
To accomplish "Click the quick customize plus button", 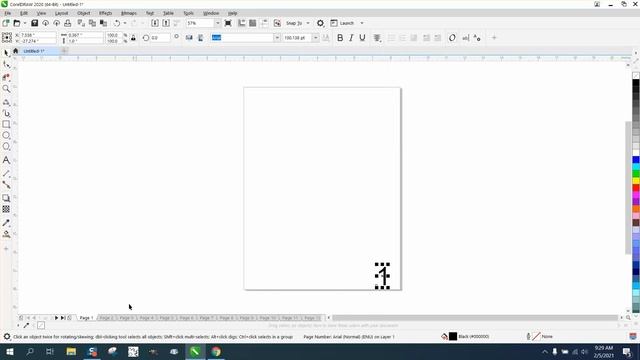I will 494,38.
